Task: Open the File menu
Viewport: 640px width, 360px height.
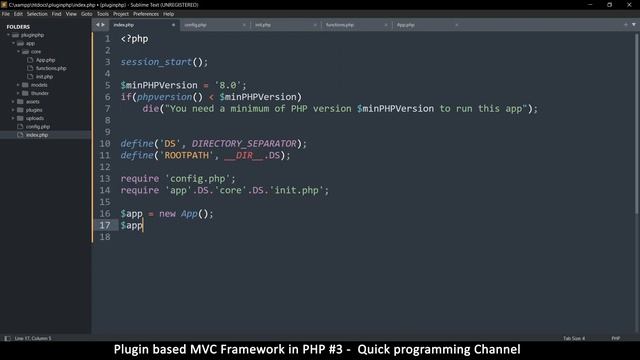Action: click(x=6, y=14)
